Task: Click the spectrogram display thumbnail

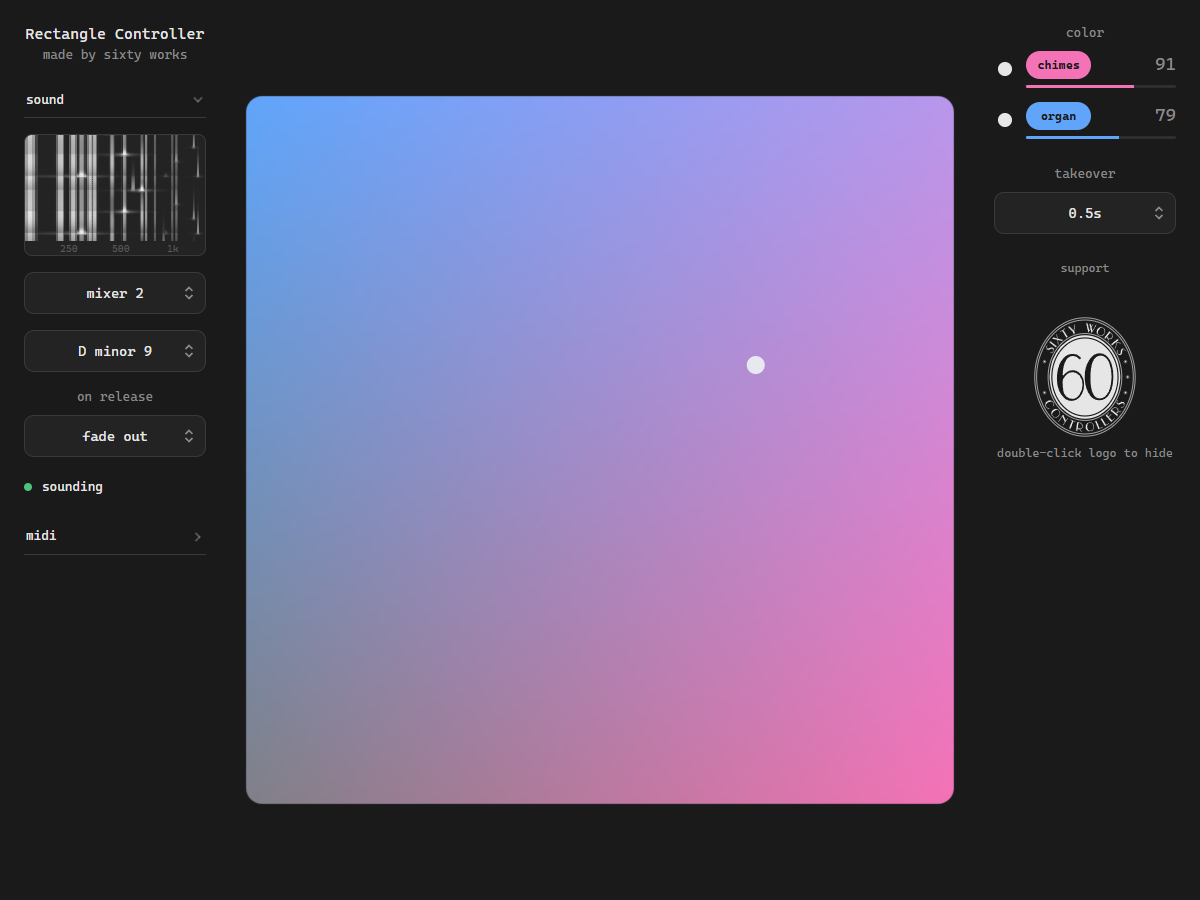Action: (115, 195)
